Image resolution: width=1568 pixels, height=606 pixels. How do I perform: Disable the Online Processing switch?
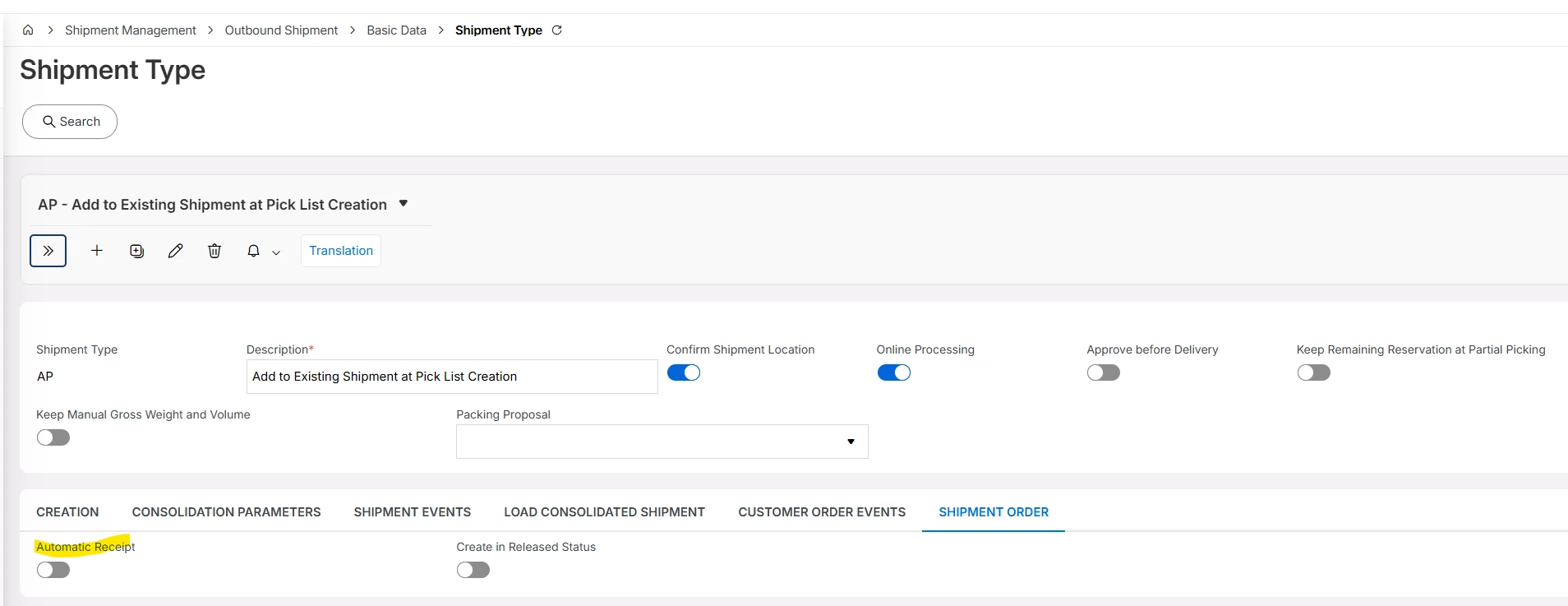[x=893, y=372]
